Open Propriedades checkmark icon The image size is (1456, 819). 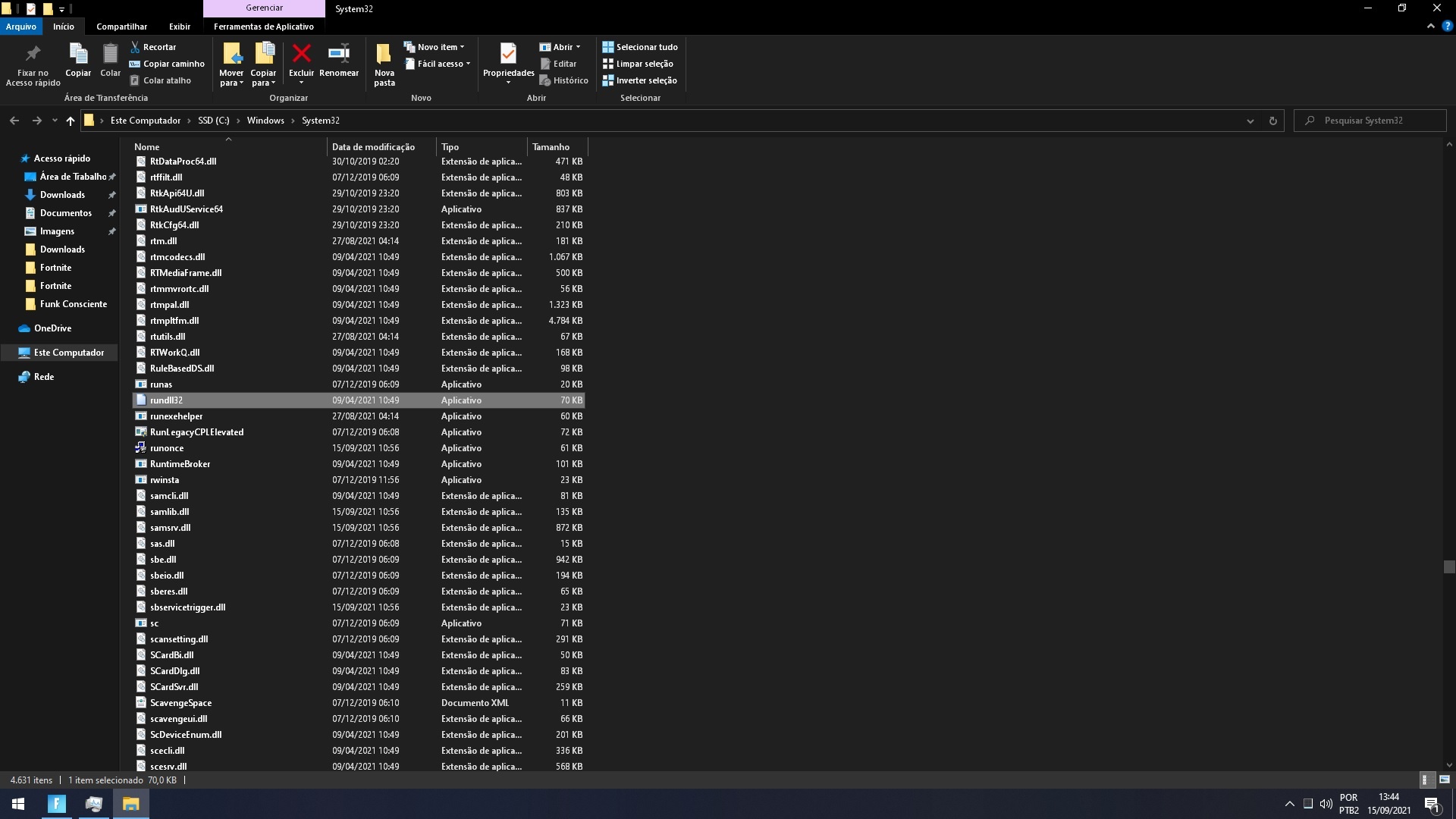508,55
